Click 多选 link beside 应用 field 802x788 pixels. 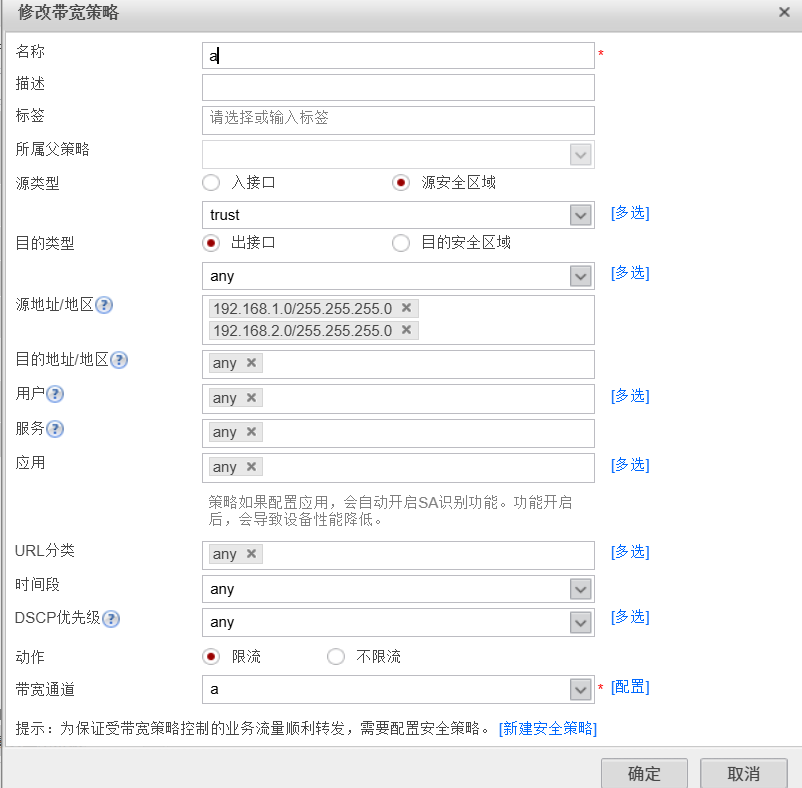[630, 465]
